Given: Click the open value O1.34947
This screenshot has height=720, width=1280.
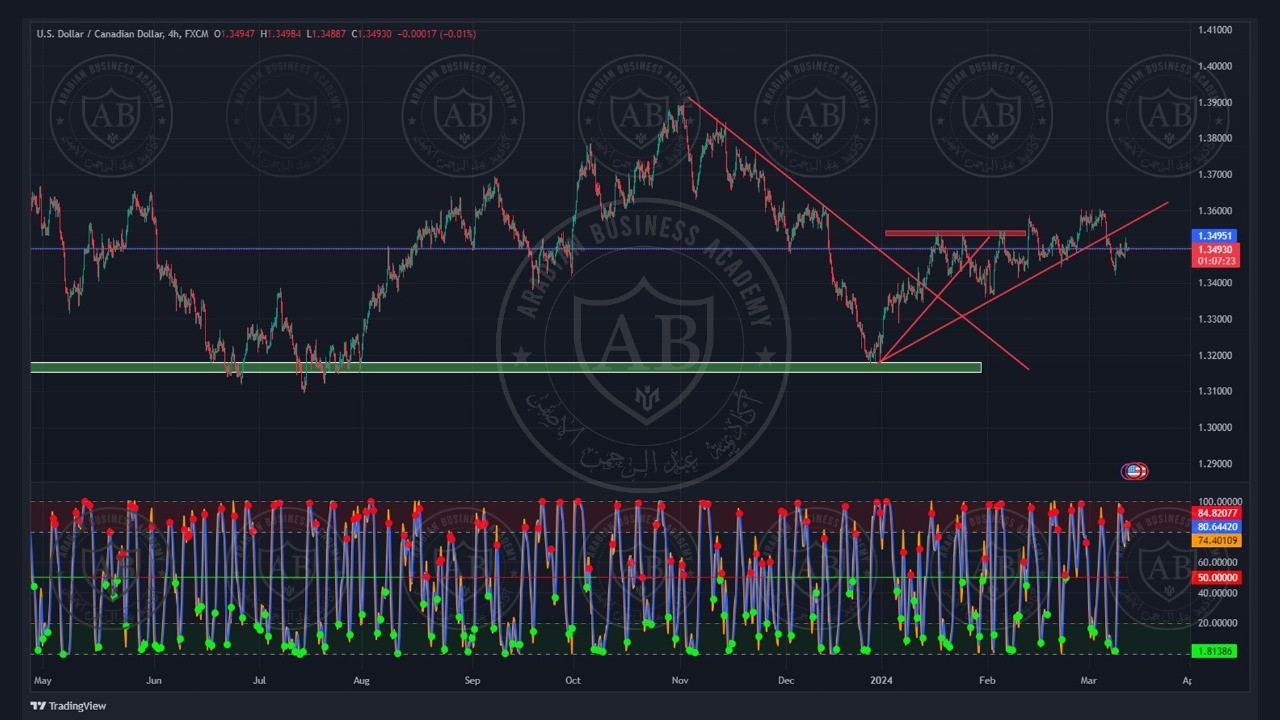Looking at the screenshot, I should [235, 34].
